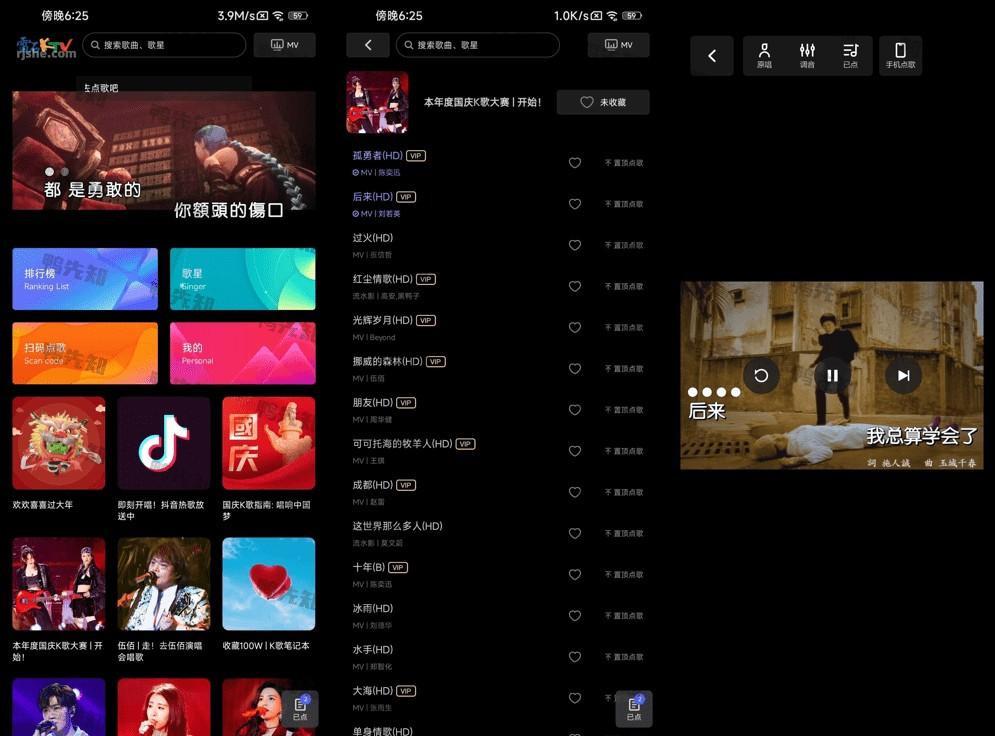Image resolution: width=995 pixels, height=736 pixels.
Task: Tap the 搜索歌曲、歌星 search field
Action: 160,44
